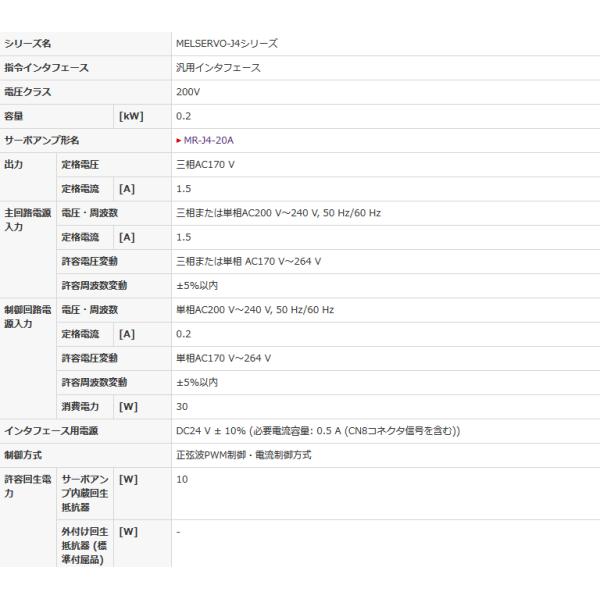Click the インタフェース用電源 row header
The image size is (600, 600).
(x=51, y=430)
